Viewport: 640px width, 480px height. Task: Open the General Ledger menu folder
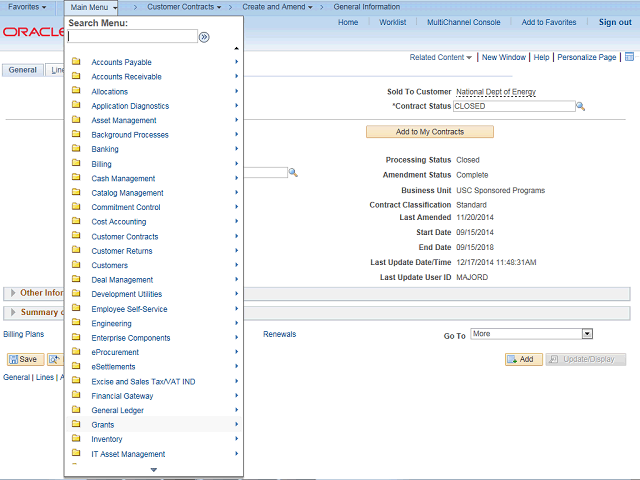click(117, 410)
